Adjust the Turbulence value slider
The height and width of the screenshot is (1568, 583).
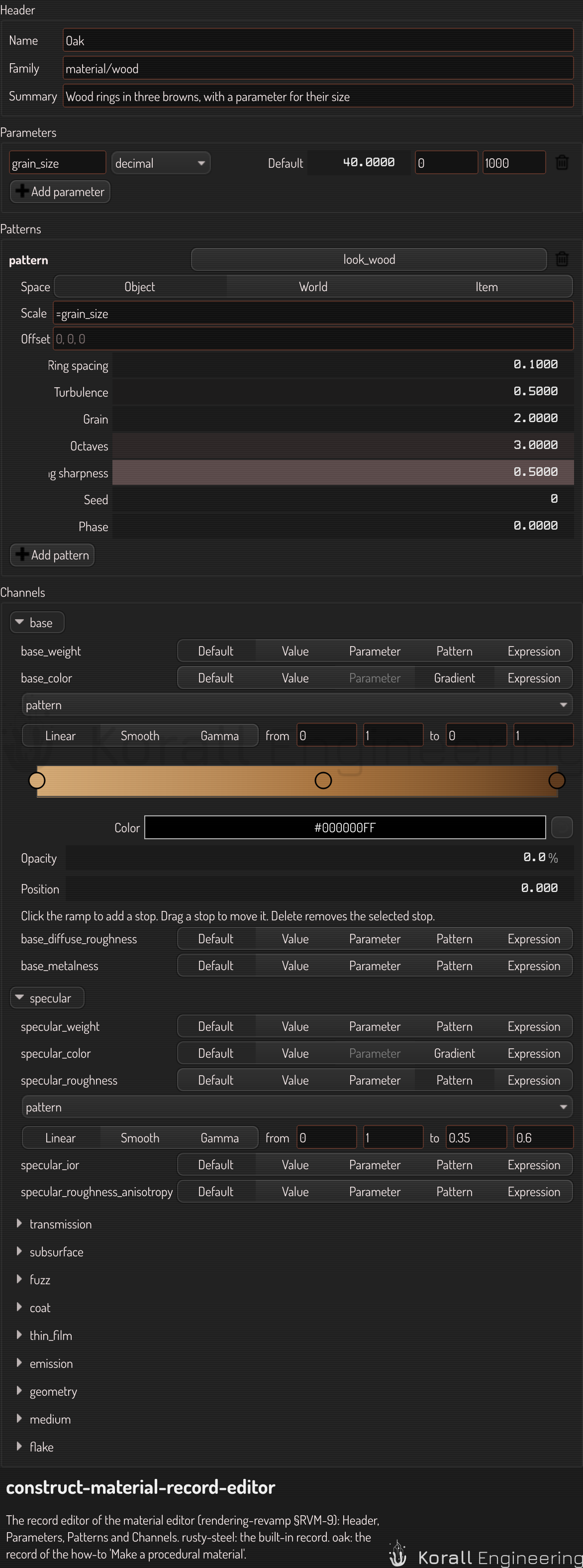pos(343,391)
